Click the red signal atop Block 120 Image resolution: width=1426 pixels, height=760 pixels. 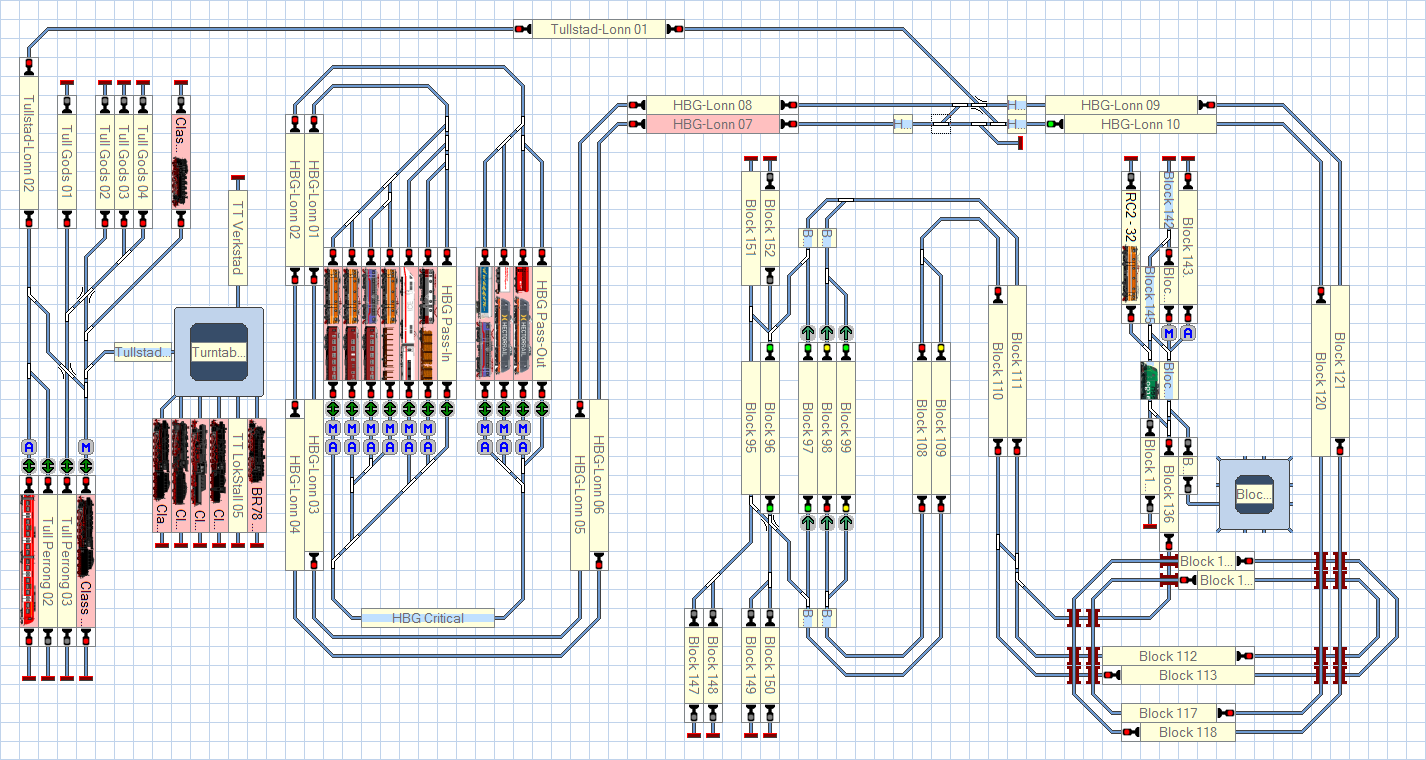click(1321, 294)
